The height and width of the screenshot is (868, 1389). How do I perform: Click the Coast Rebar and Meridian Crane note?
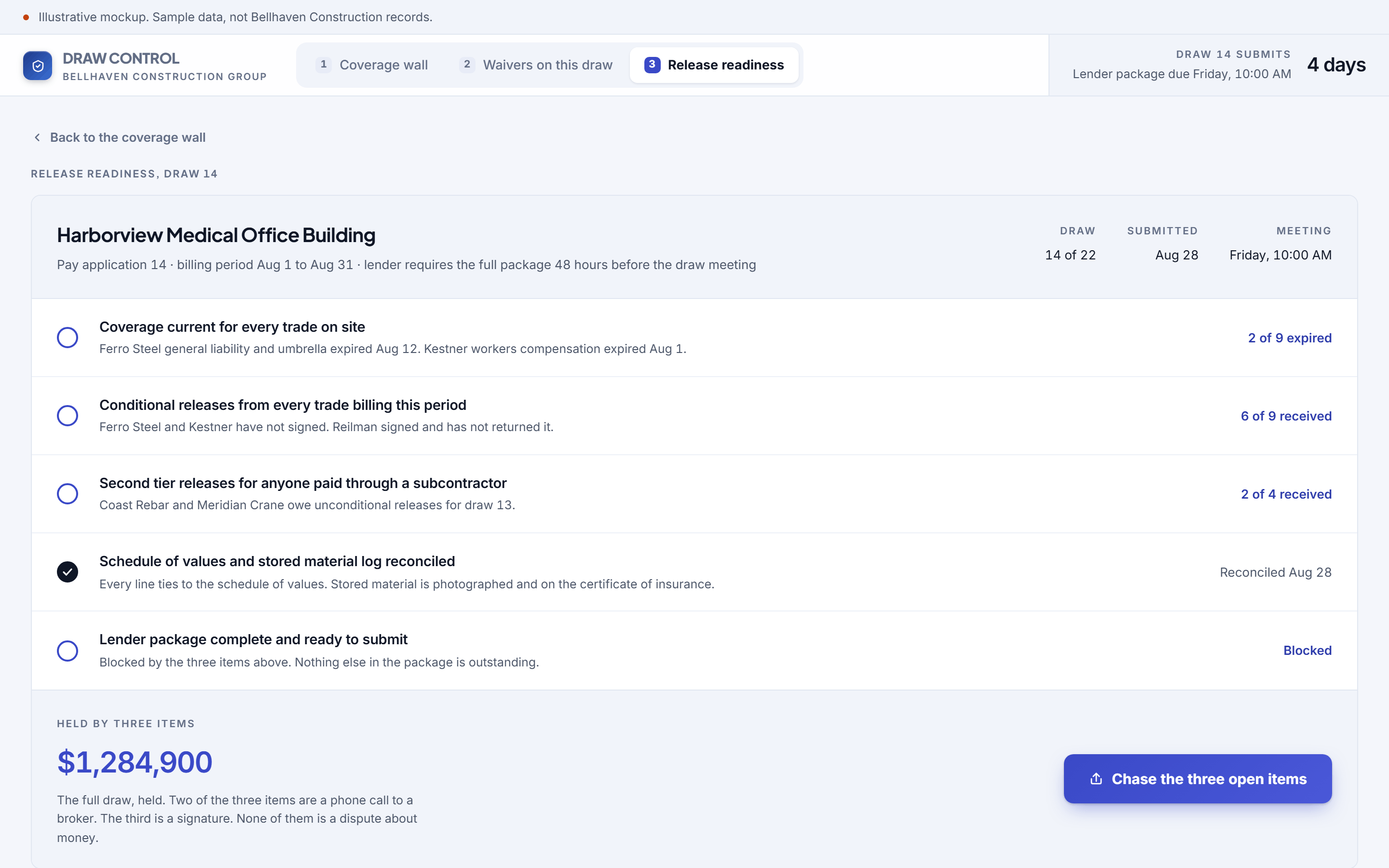(307, 504)
